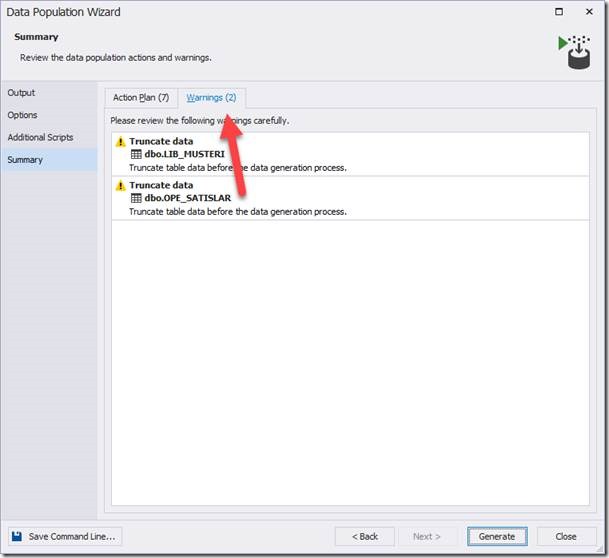
Task: Click warning icon for dbo.OPE_SATISLAR truncate
Action: click(121, 186)
